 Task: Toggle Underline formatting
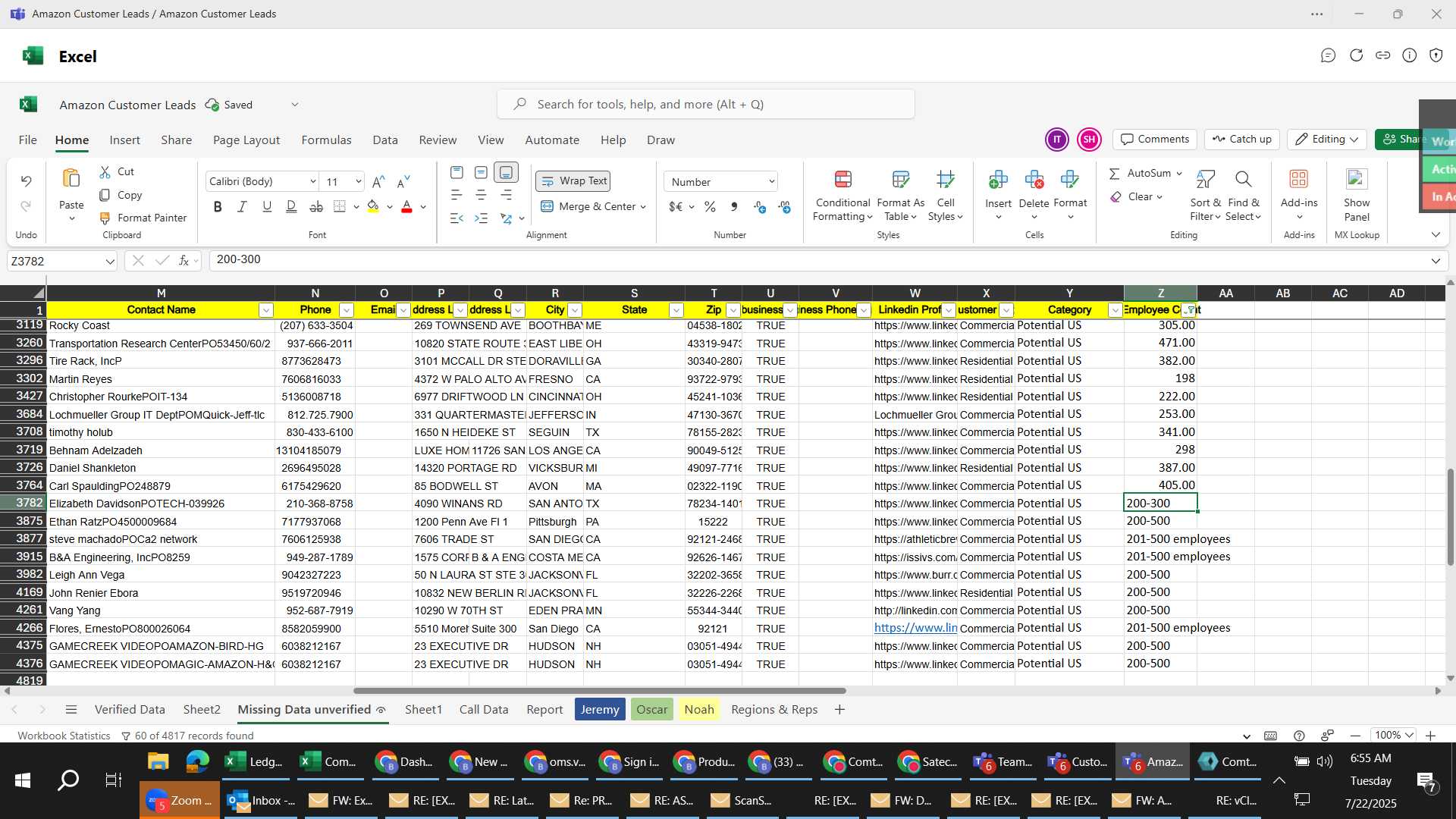click(x=267, y=207)
